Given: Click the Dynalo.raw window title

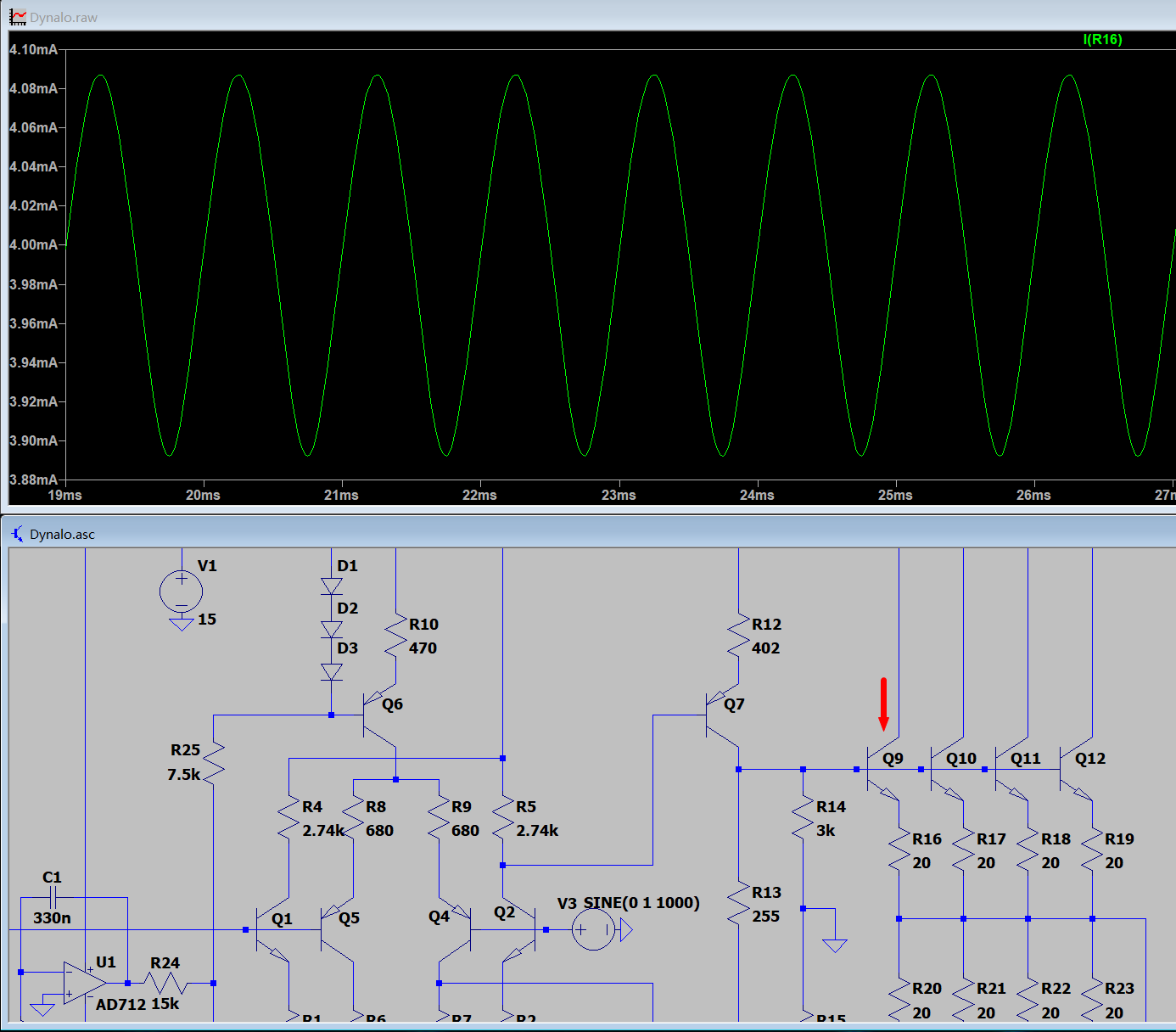Looking at the screenshot, I should click(64, 18).
